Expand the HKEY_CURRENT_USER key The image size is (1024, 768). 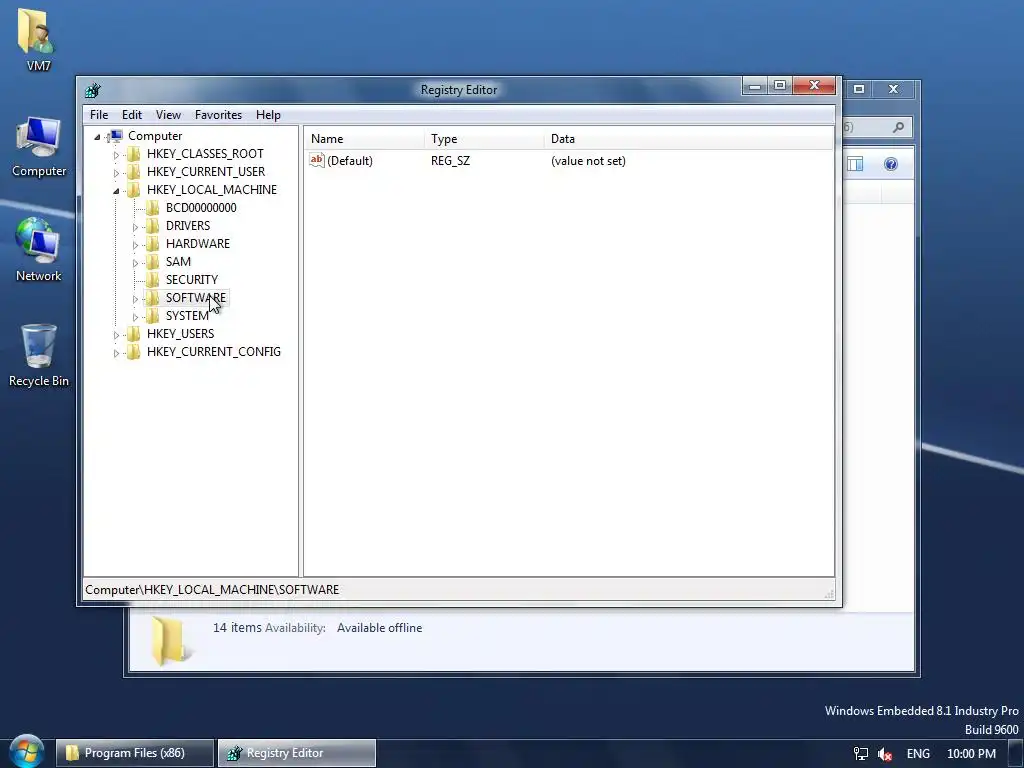pos(116,173)
